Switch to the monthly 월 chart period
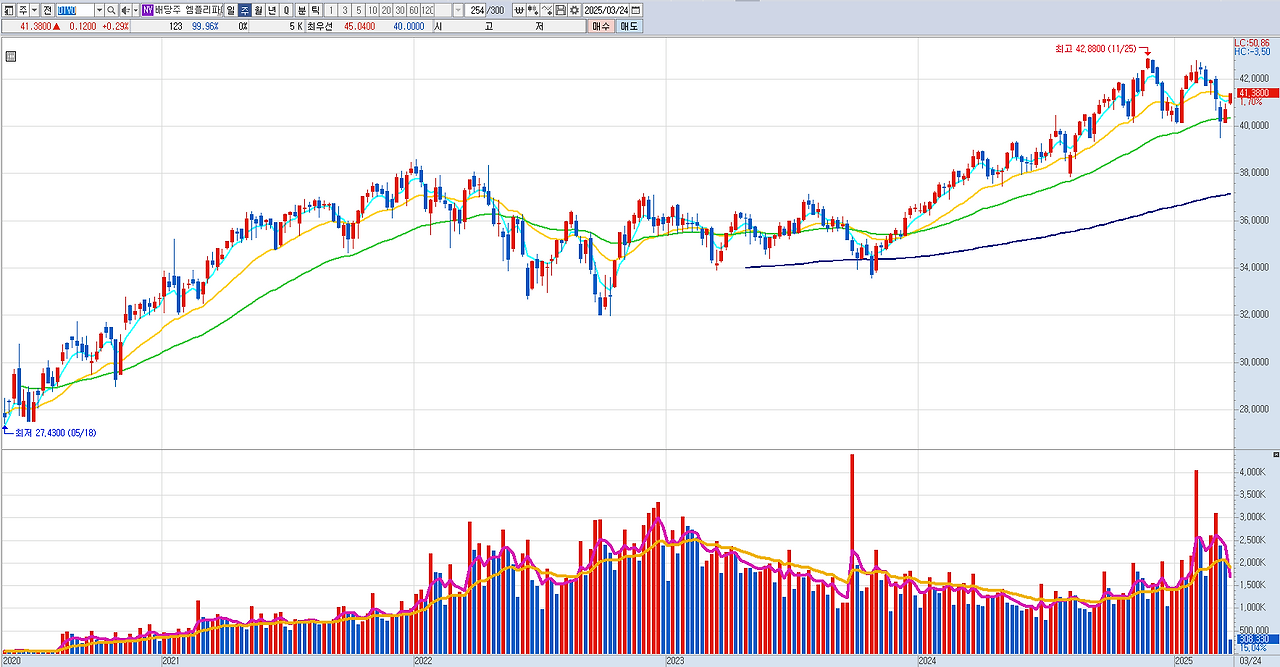 click(258, 10)
